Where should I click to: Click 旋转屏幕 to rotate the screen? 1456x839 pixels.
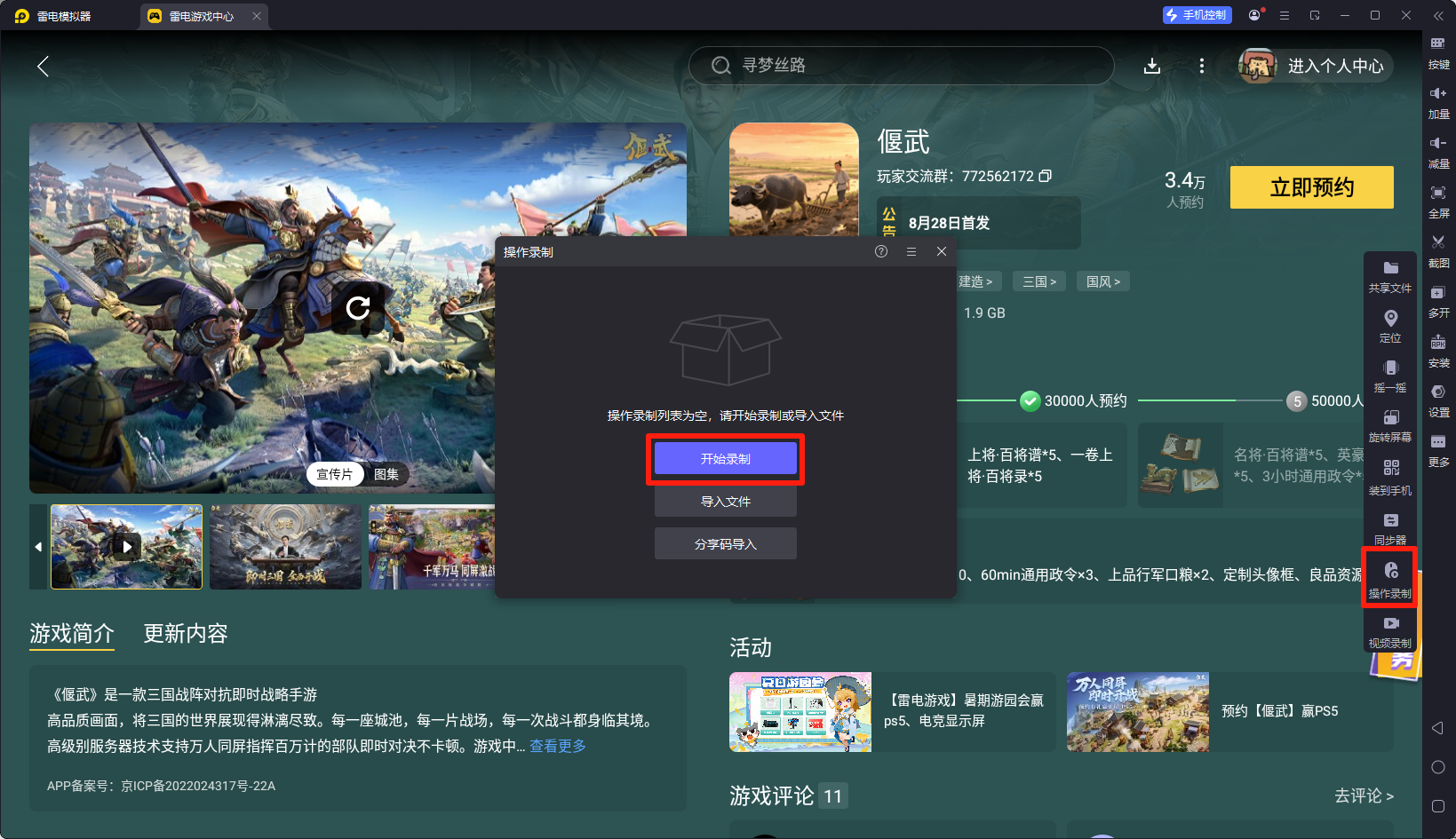point(1390,426)
